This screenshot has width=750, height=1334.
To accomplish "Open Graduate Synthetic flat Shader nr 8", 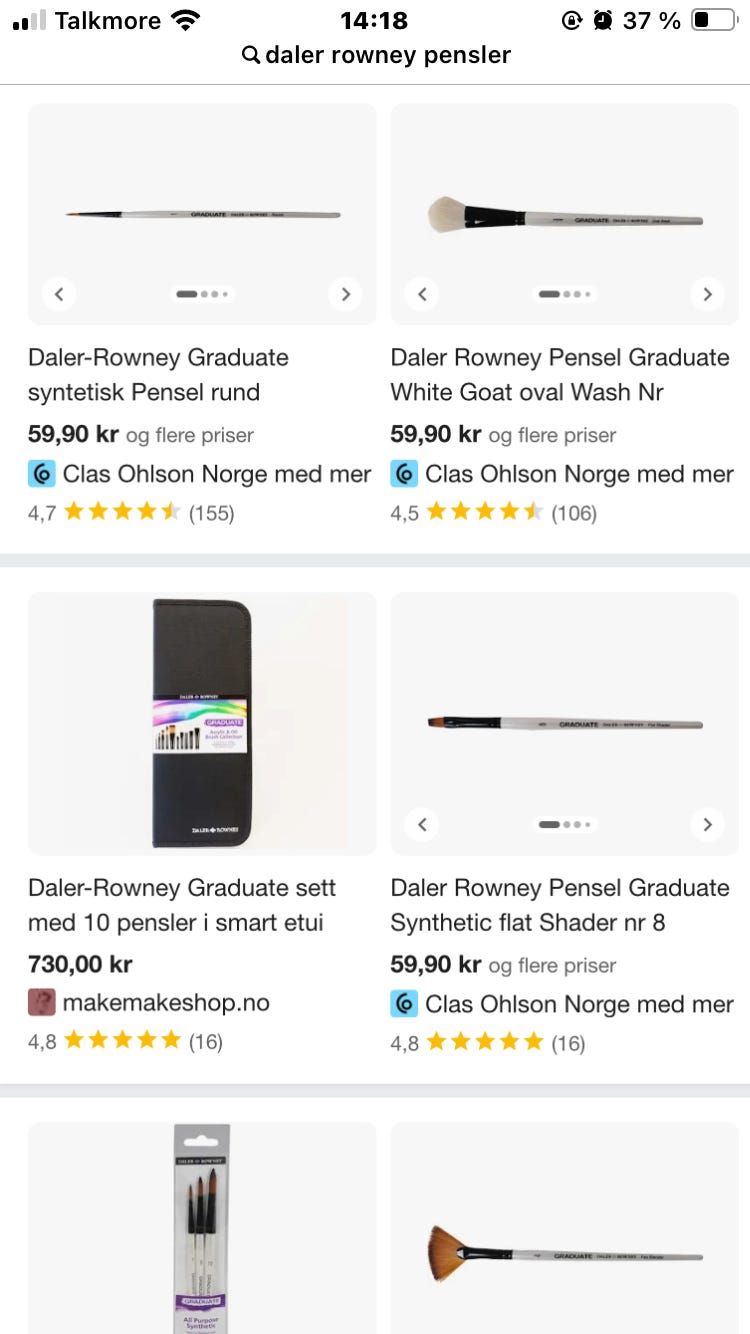I will 560,904.
